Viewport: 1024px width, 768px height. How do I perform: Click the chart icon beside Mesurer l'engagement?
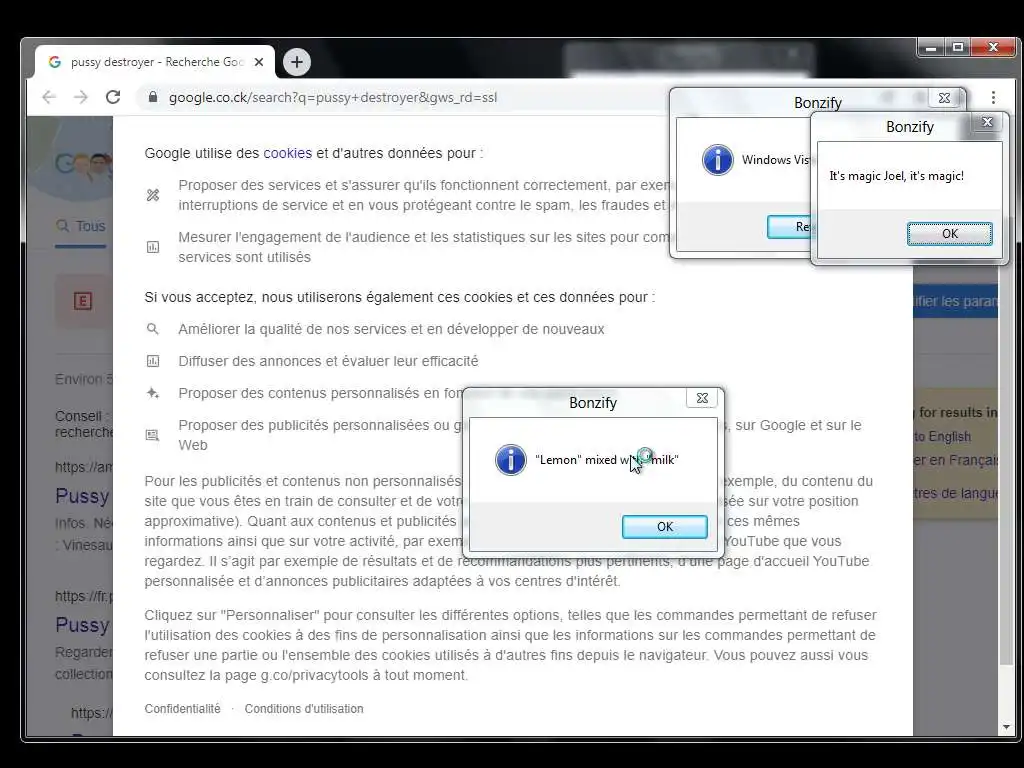(x=153, y=247)
